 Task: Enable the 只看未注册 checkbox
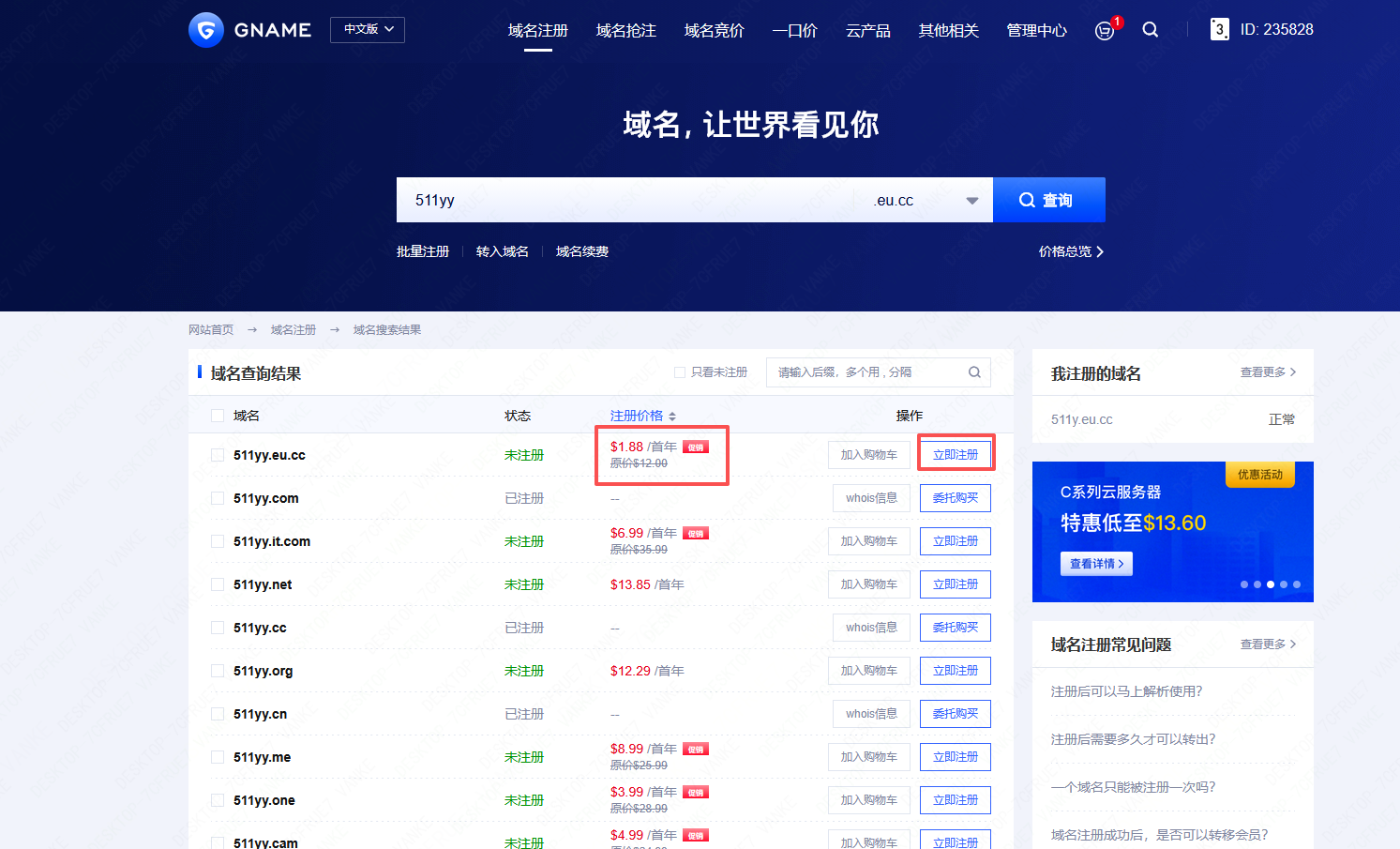point(680,372)
